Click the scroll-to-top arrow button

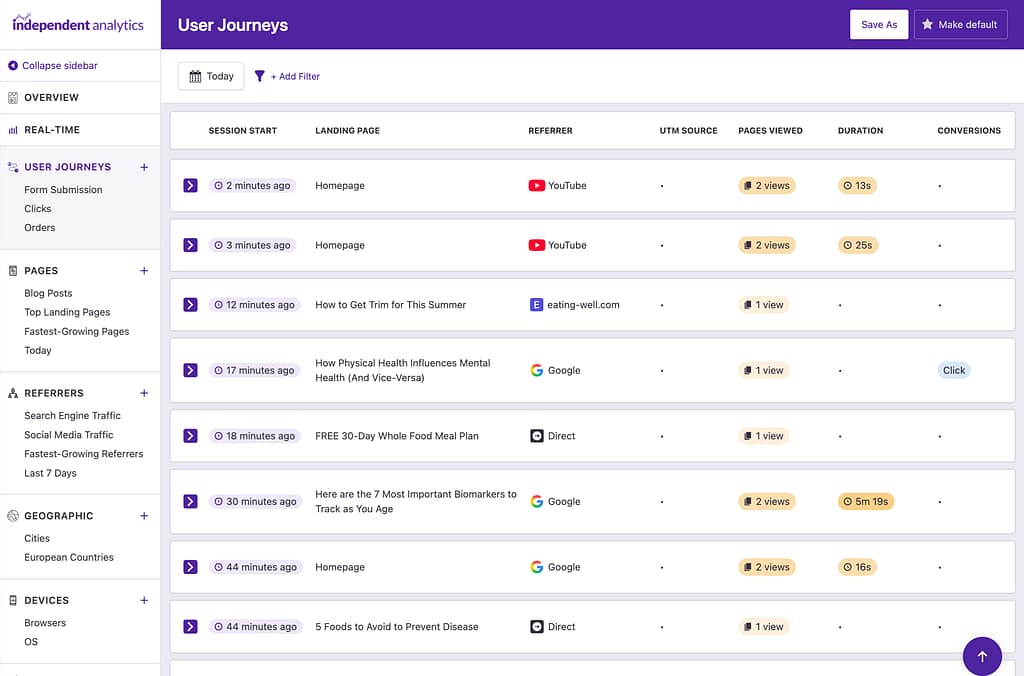(x=982, y=656)
